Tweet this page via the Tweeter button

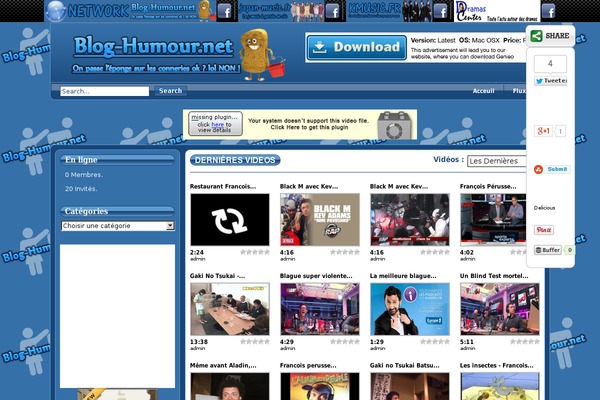[550, 81]
